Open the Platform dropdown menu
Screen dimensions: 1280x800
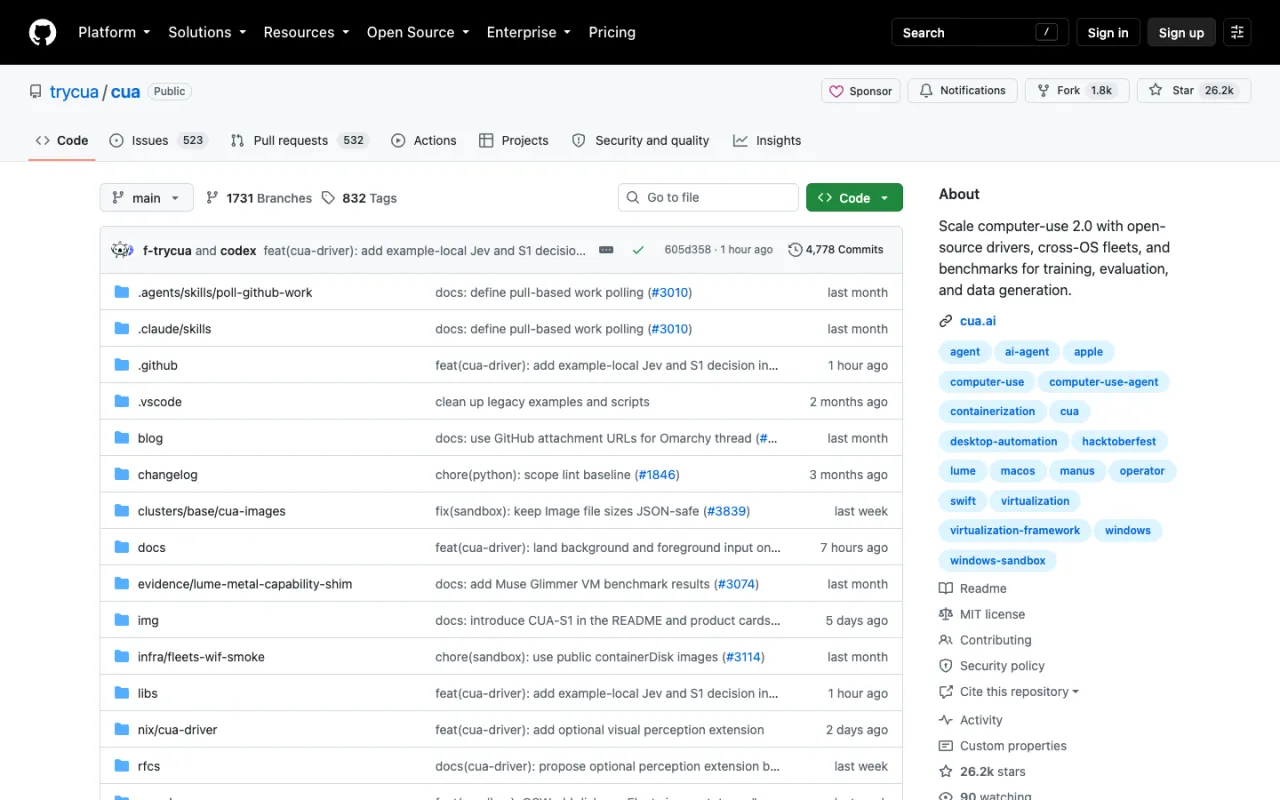(x=114, y=32)
